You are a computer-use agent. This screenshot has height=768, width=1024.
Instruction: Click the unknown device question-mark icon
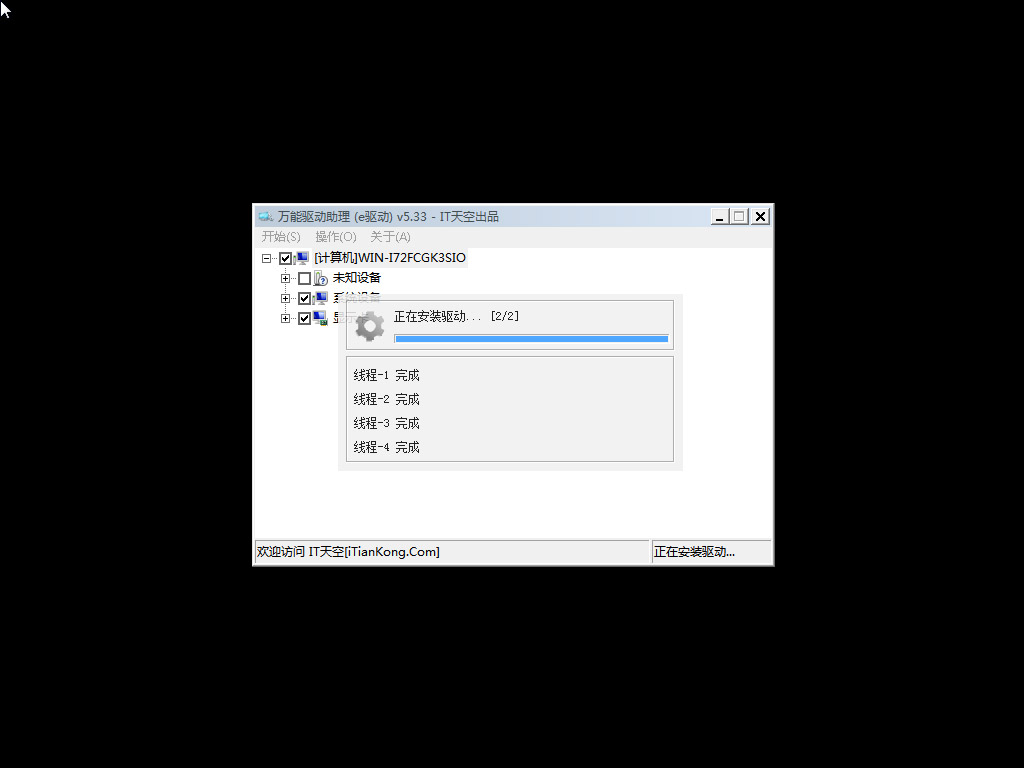click(x=321, y=278)
